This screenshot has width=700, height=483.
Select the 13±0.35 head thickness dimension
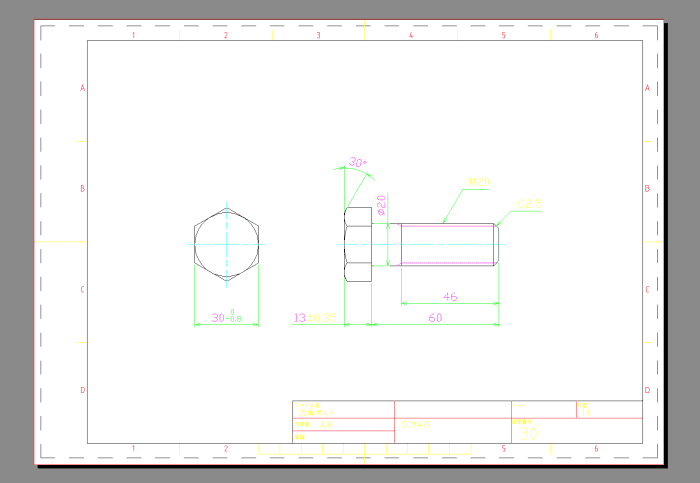pos(315,318)
